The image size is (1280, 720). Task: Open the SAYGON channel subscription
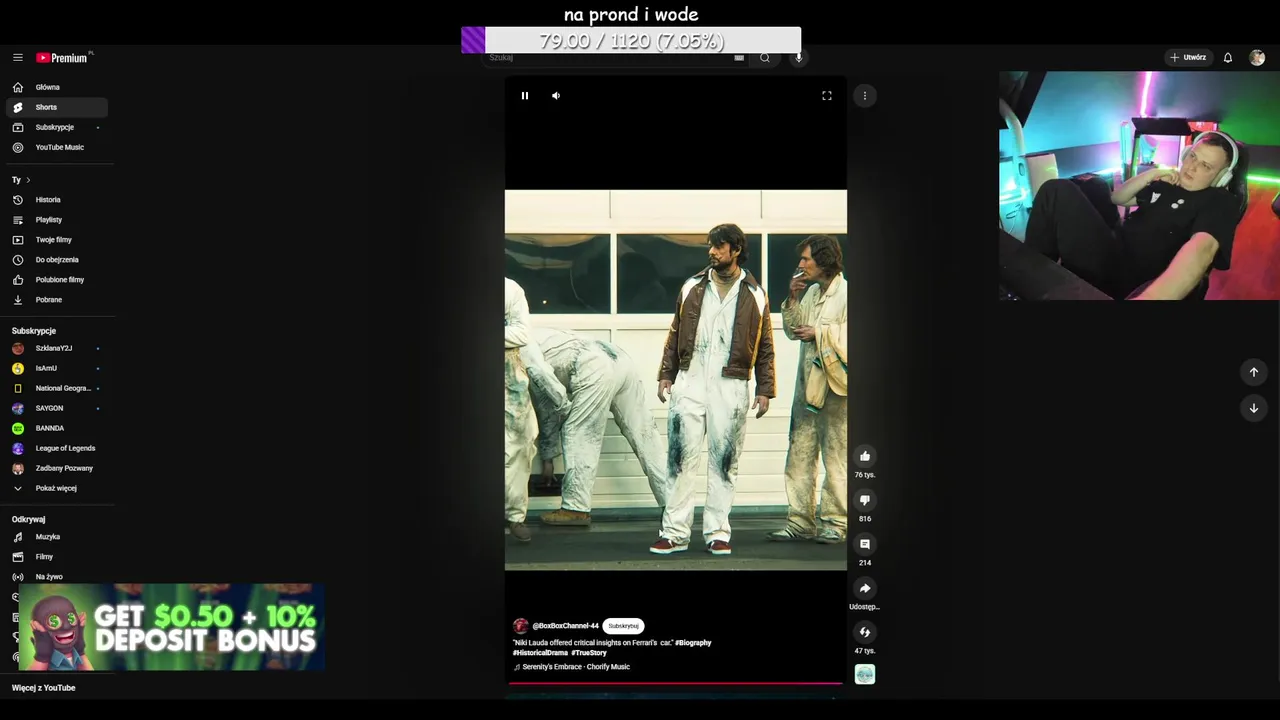[57, 408]
